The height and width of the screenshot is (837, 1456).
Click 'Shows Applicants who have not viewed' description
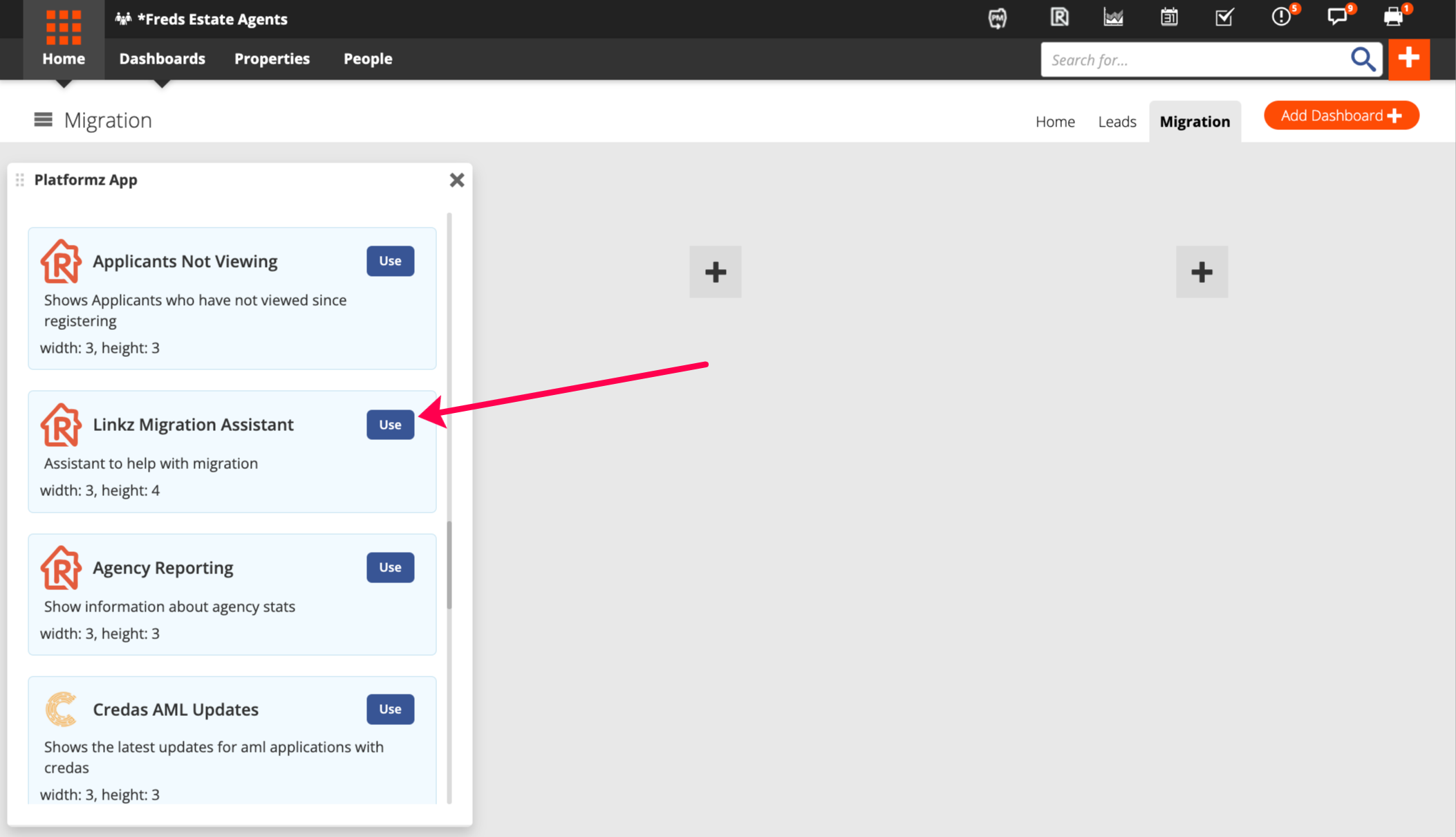tap(195, 311)
